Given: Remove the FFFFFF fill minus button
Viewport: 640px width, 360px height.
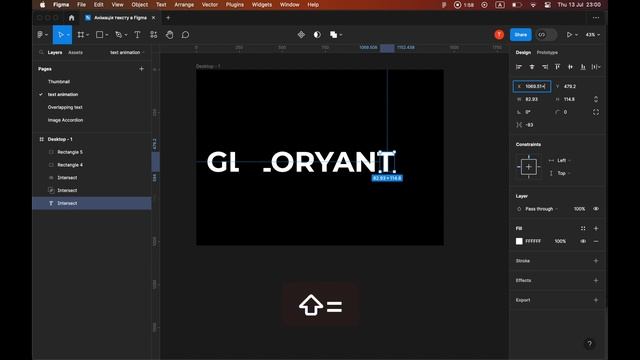Looking at the screenshot, I should click(596, 241).
